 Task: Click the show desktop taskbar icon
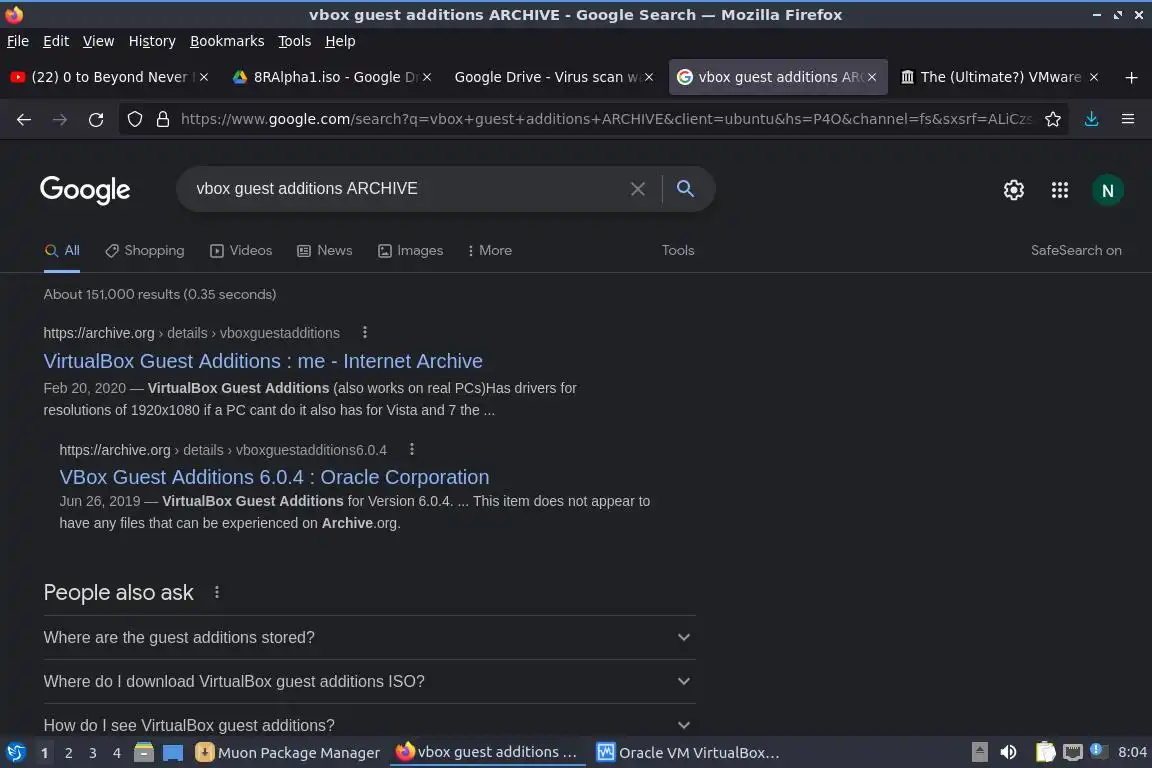(x=173, y=753)
